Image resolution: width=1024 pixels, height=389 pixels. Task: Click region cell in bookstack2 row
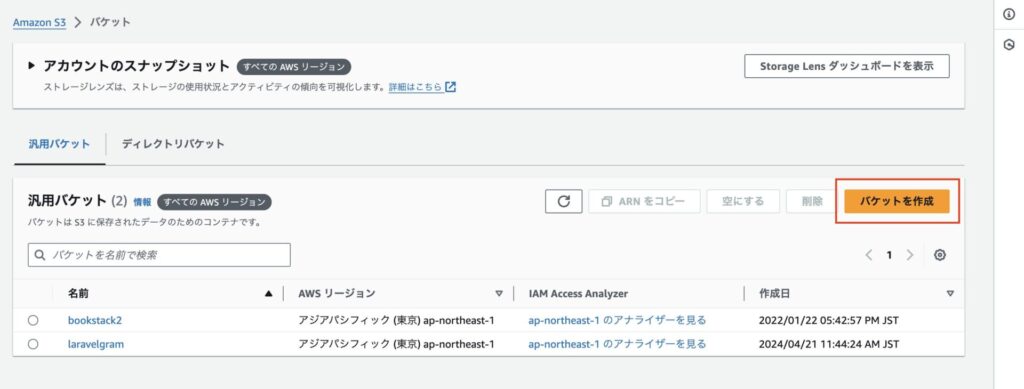[x=396, y=320]
